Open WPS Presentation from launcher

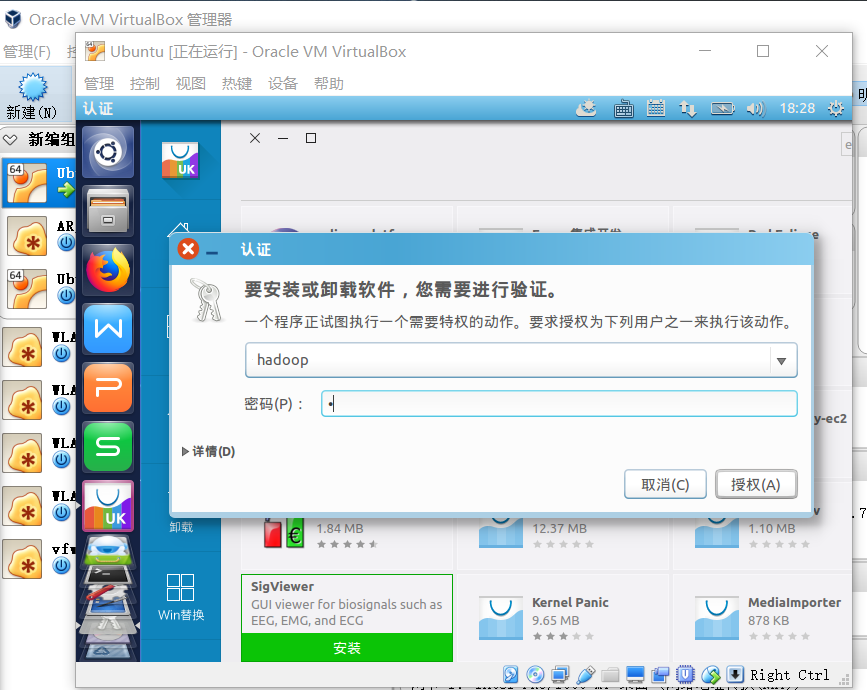pyautogui.click(x=108, y=388)
